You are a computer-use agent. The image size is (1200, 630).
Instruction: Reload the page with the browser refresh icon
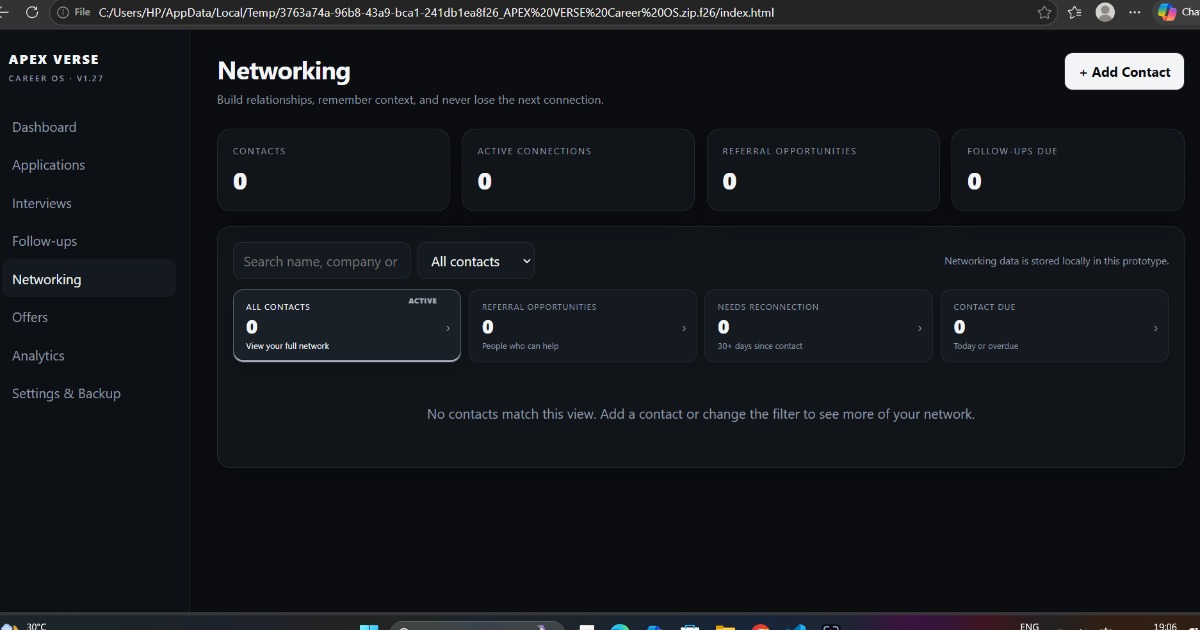(32, 12)
